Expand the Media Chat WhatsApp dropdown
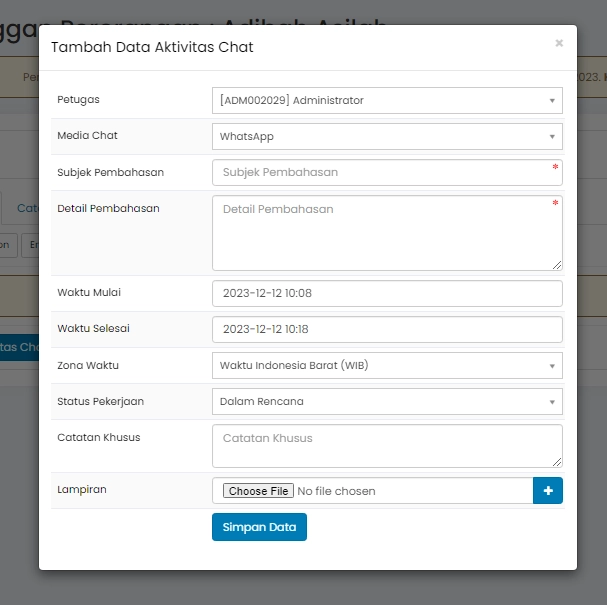Image resolution: width=607 pixels, height=605 pixels. tap(387, 136)
